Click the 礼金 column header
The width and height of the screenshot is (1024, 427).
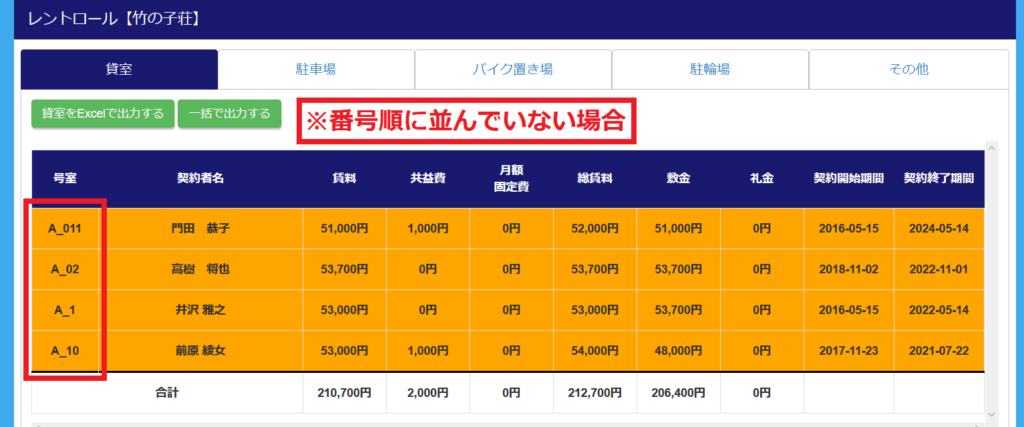point(762,179)
